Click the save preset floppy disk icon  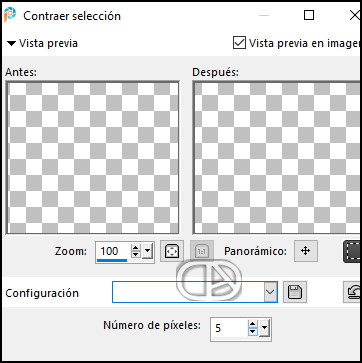[295, 292]
